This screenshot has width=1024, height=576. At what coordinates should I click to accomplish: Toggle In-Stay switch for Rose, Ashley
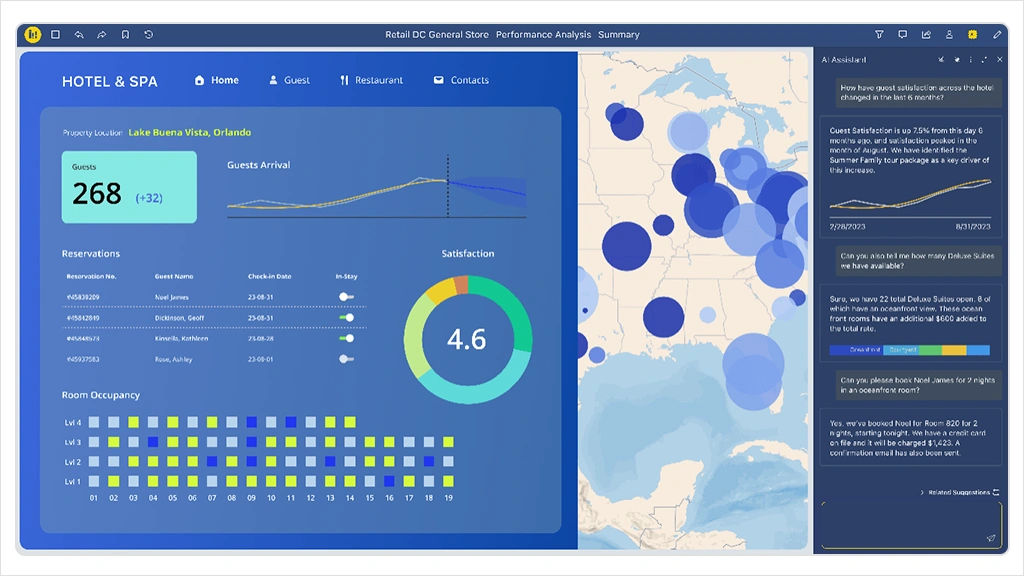click(x=346, y=358)
